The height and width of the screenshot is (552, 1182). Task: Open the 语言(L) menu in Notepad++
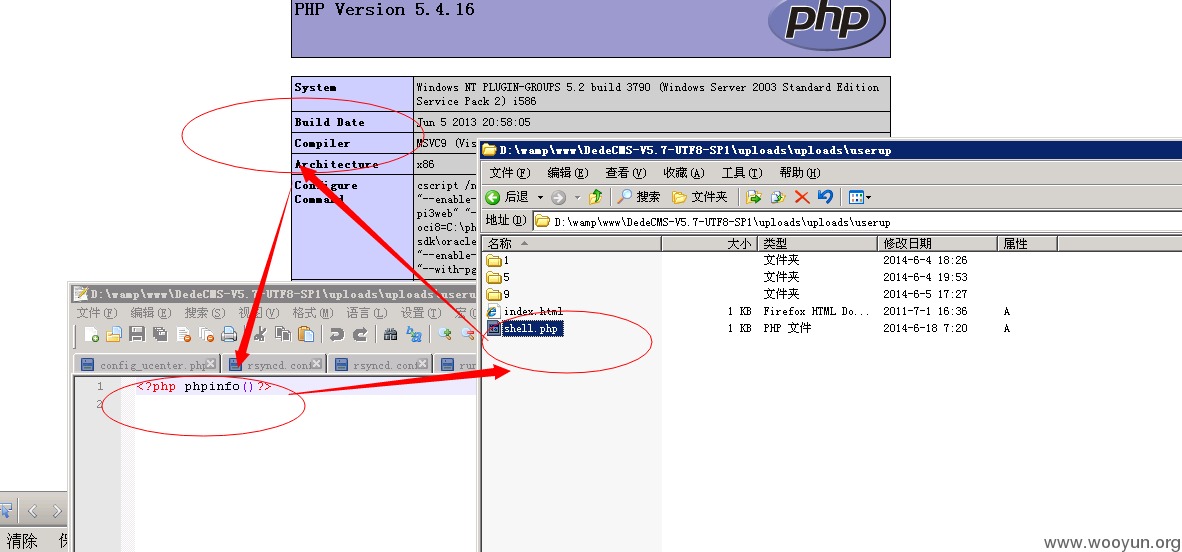click(x=367, y=313)
